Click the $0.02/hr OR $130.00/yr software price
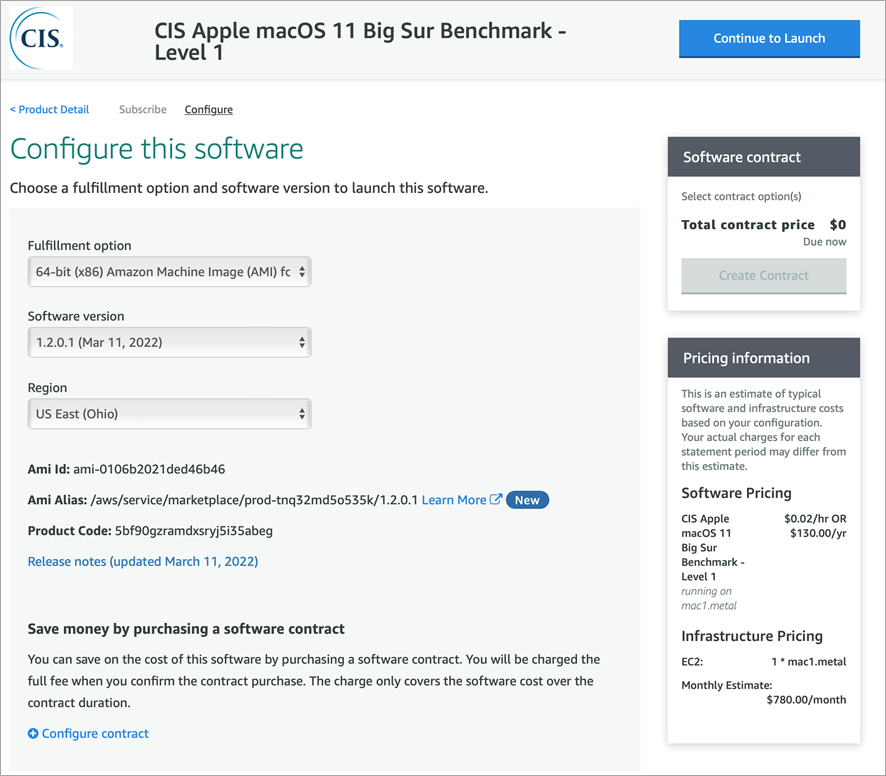 [x=815, y=526]
